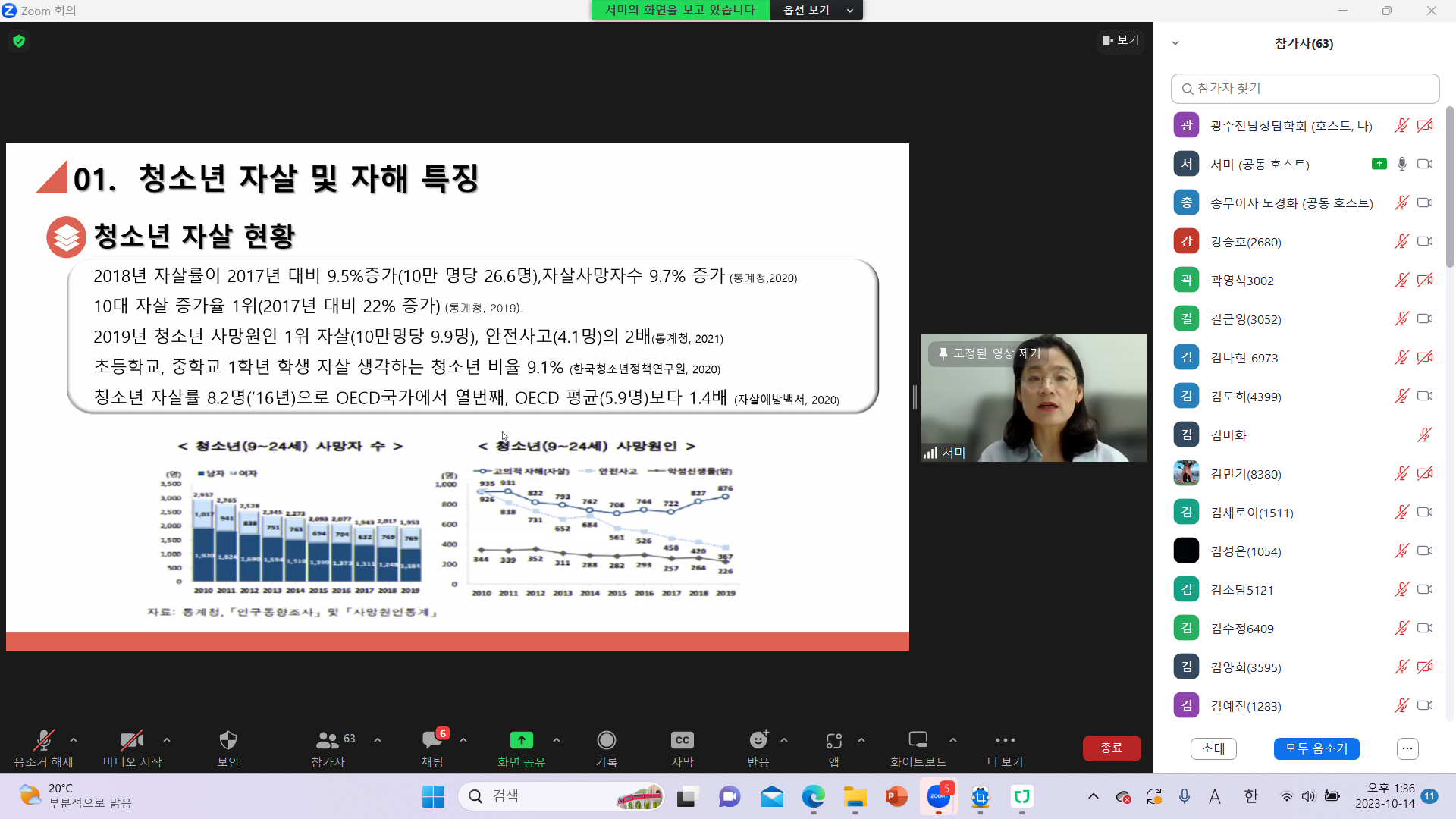This screenshot has height=819, width=1456.
Task: Open the 화이트보드 (Whiteboard) icon
Action: pyautogui.click(x=918, y=740)
